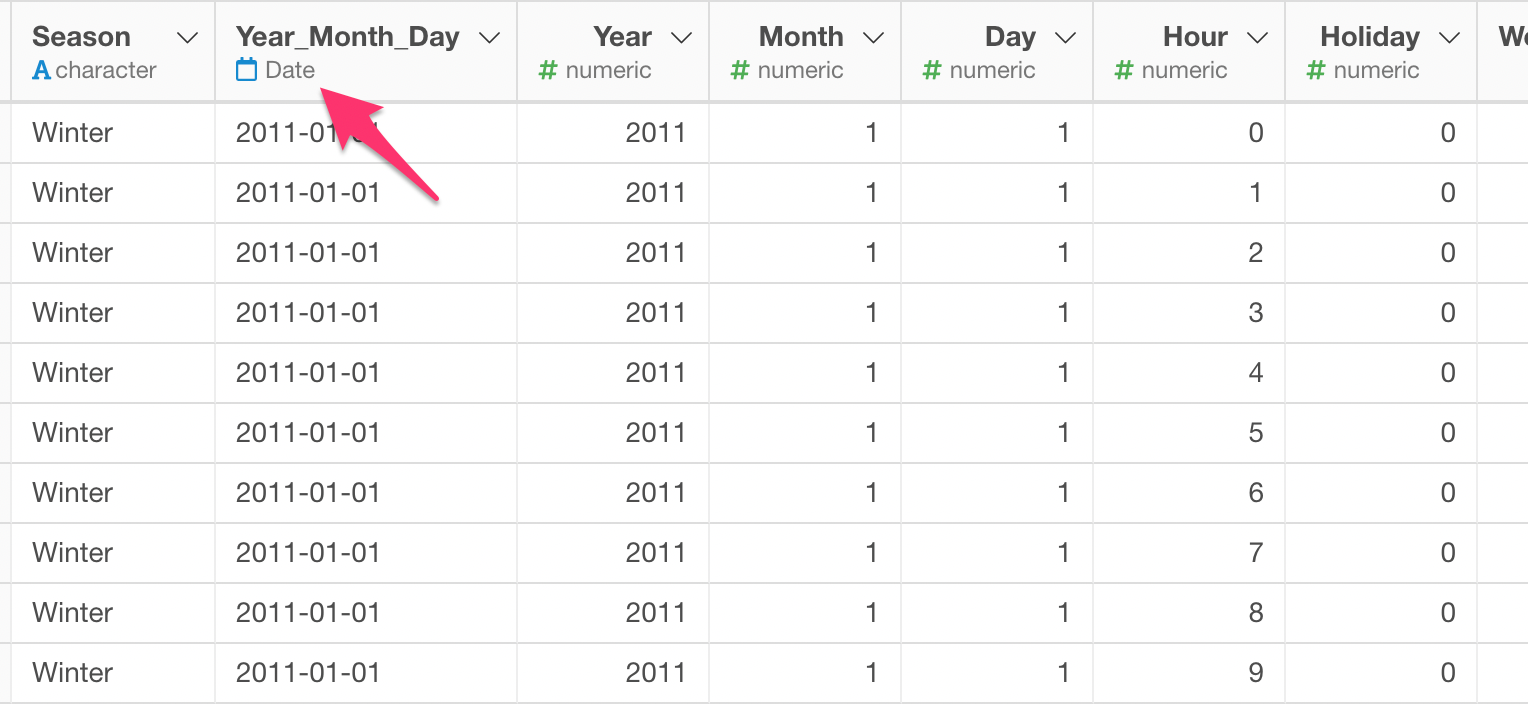Screen dimensions: 1528x704
Task: Open the Hour column dropdown chevron
Action: click(x=1257, y=38)
